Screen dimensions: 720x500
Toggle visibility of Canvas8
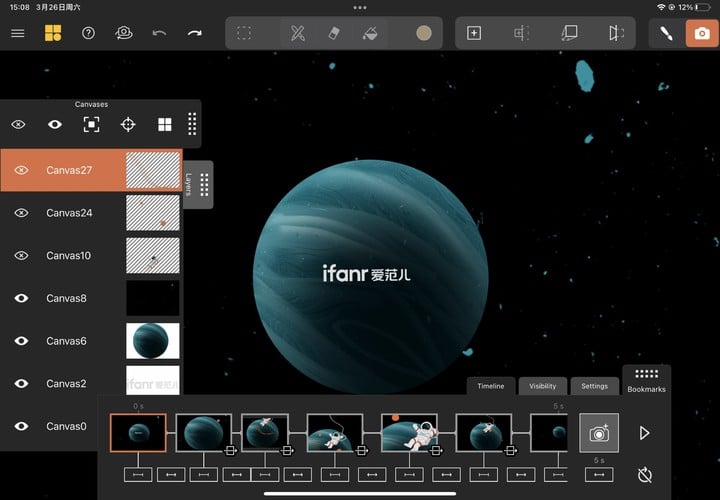pyautogui.click(x=21, y=298)
